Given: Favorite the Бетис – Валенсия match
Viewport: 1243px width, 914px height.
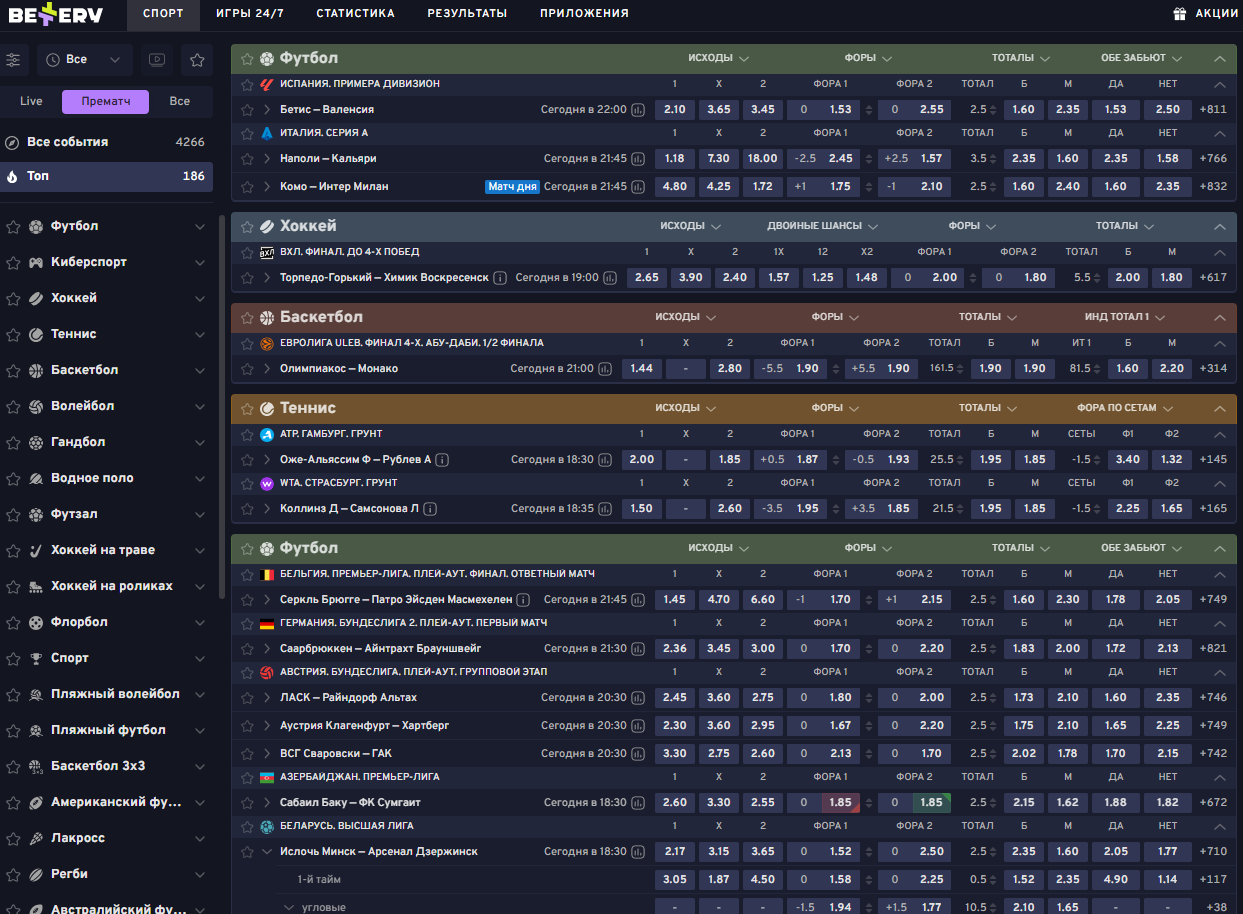Looking at the screenshot, I should coord(247,110).
